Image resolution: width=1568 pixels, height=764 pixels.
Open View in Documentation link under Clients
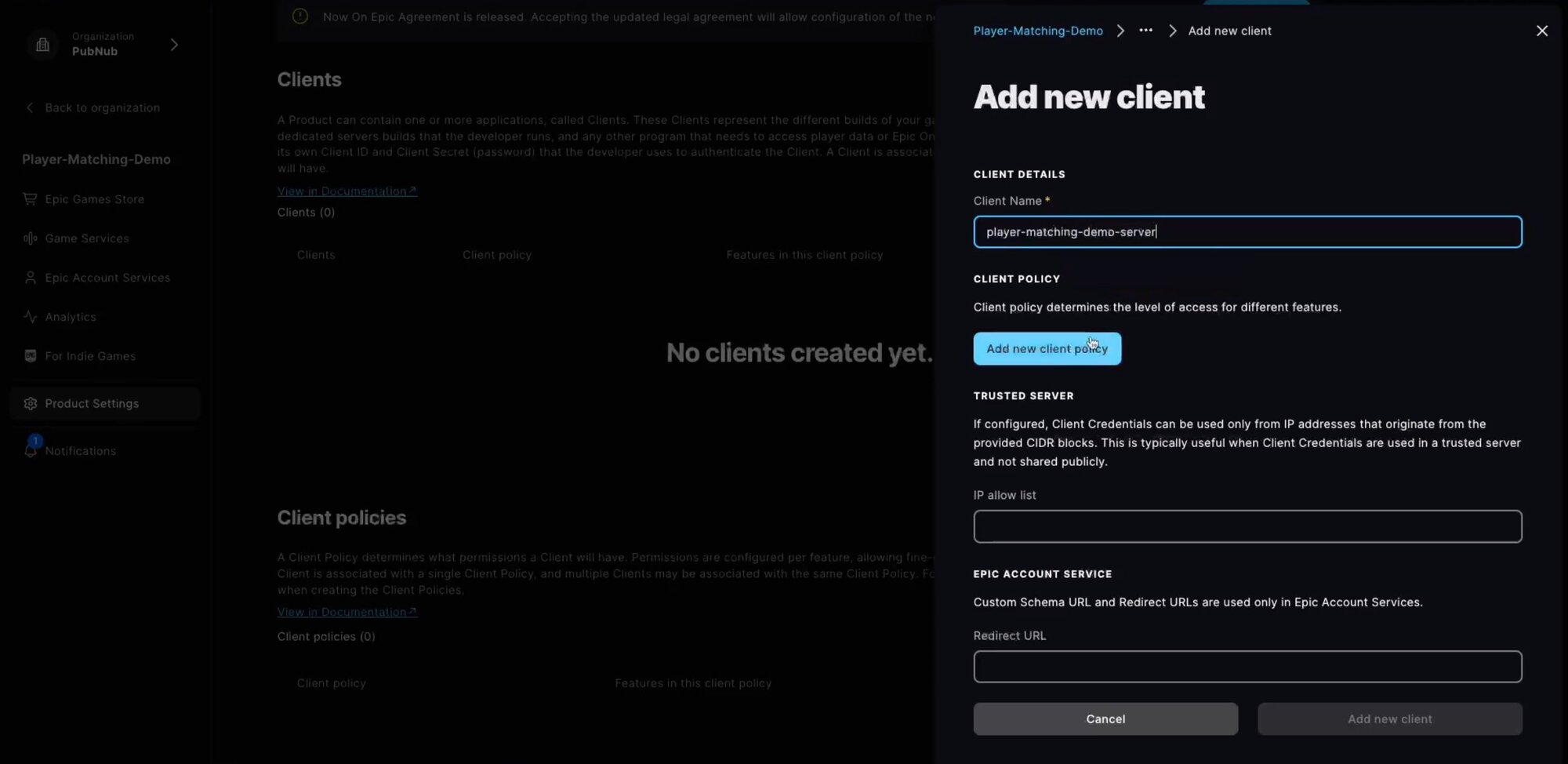(x=347, y=191)
